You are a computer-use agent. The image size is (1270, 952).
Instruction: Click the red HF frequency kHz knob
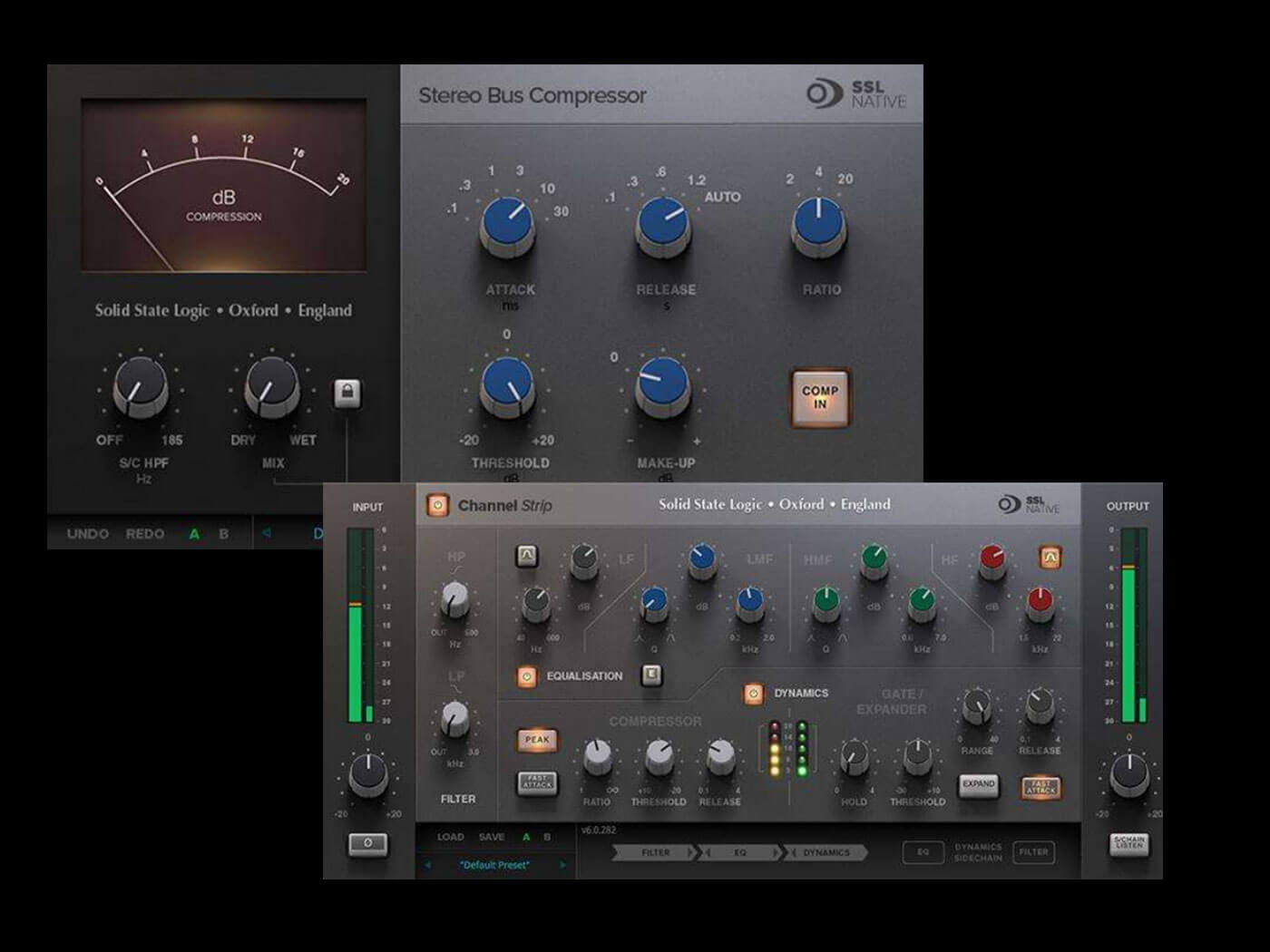pyautogui.click(x=1040, y=604)
